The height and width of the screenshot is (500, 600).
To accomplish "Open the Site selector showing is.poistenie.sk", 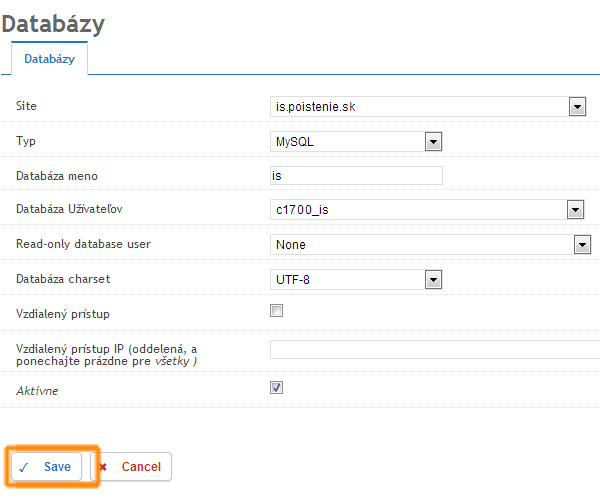I will pos(420,106).
